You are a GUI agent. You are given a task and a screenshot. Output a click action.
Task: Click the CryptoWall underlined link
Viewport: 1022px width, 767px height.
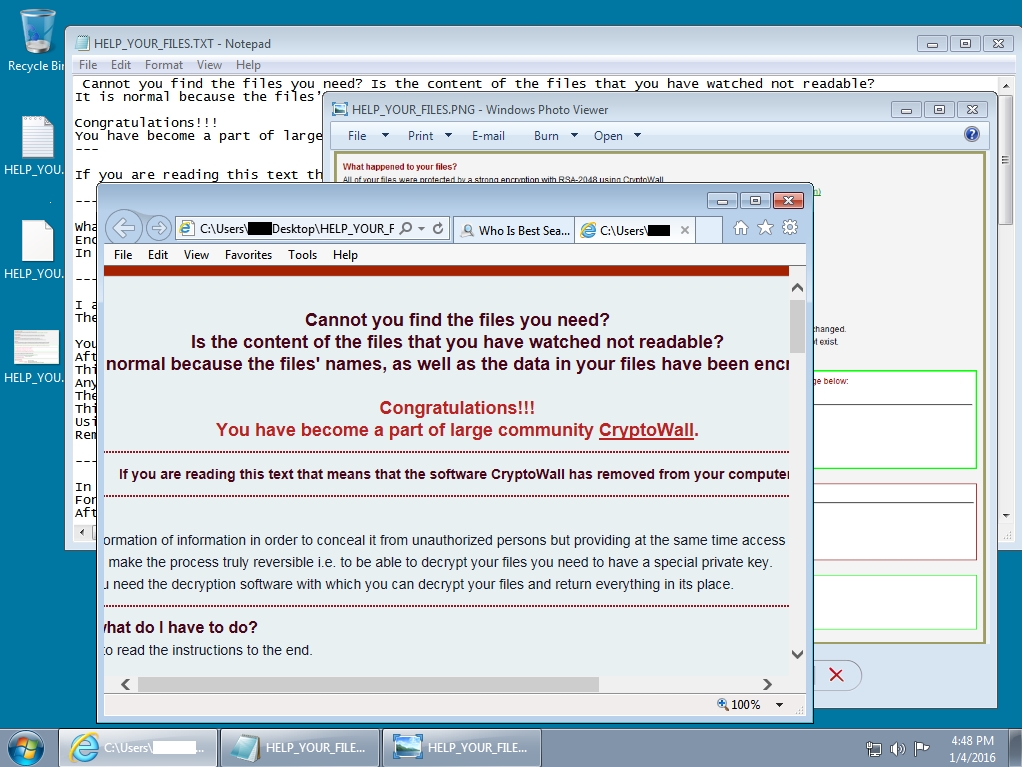tap(646, 430)
